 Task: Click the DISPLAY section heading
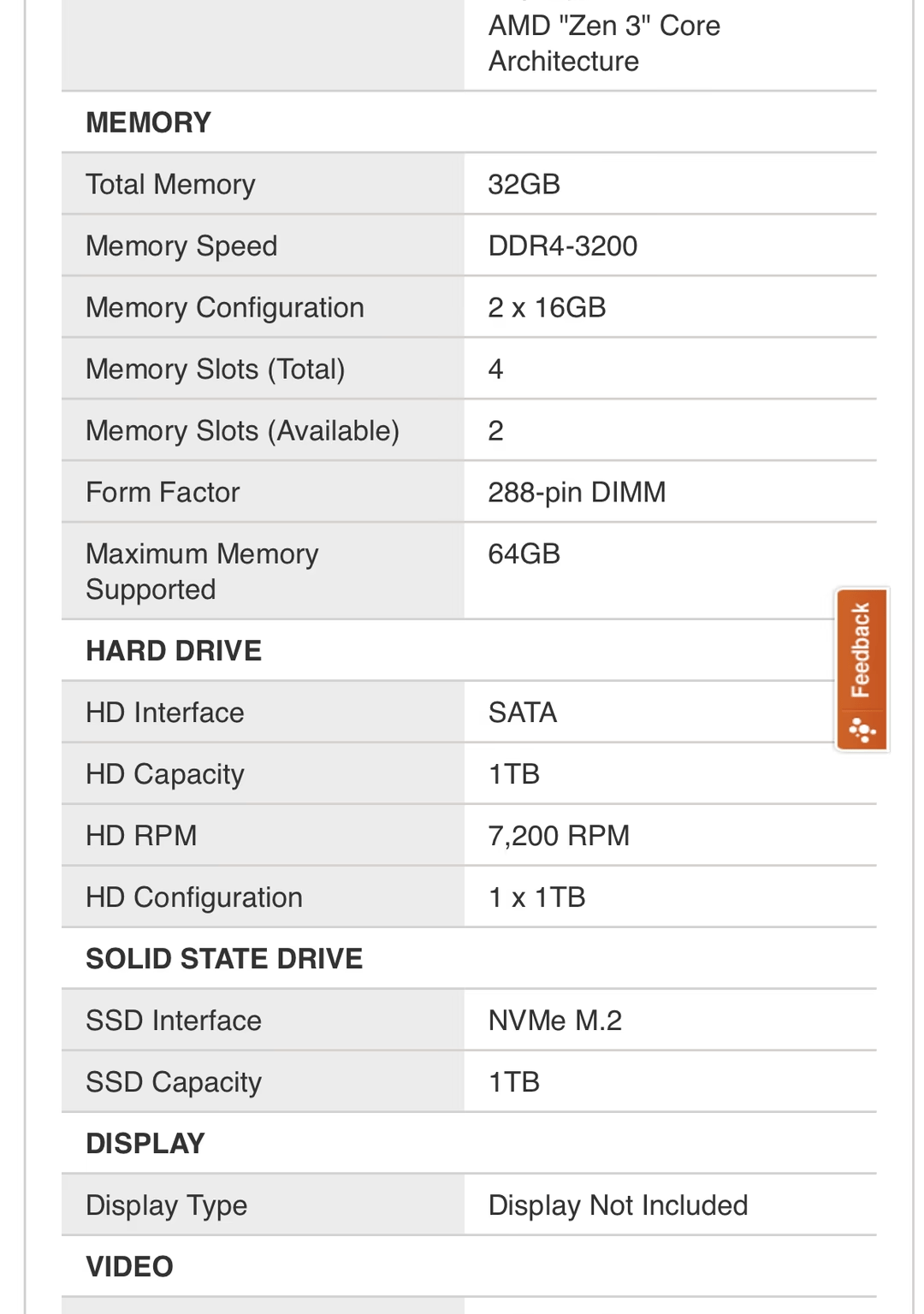145,1143
